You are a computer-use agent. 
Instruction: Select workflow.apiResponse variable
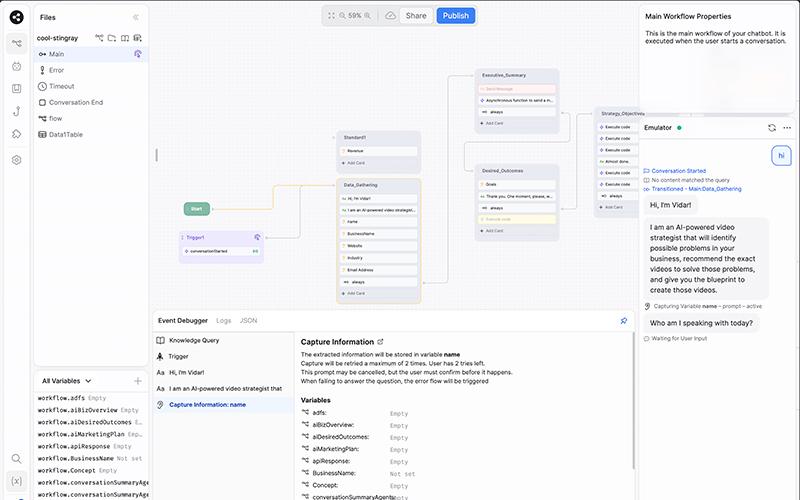coord(84,446)
